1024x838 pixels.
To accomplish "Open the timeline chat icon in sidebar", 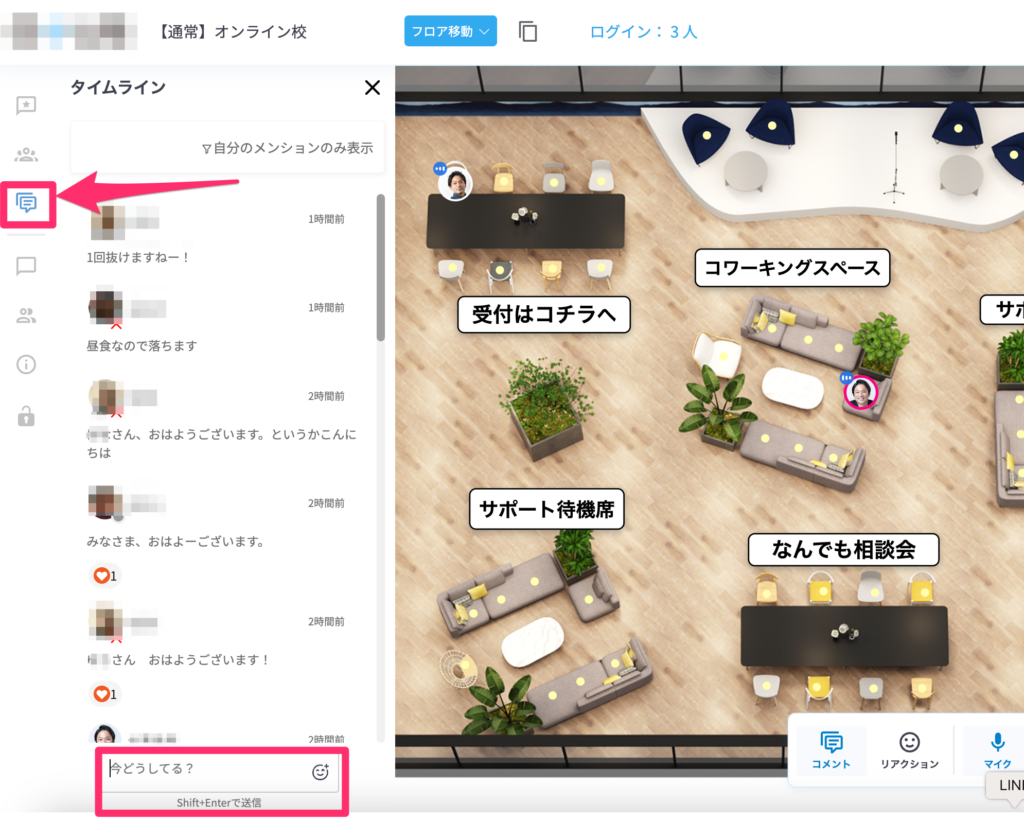I will (x=27, y=204).
